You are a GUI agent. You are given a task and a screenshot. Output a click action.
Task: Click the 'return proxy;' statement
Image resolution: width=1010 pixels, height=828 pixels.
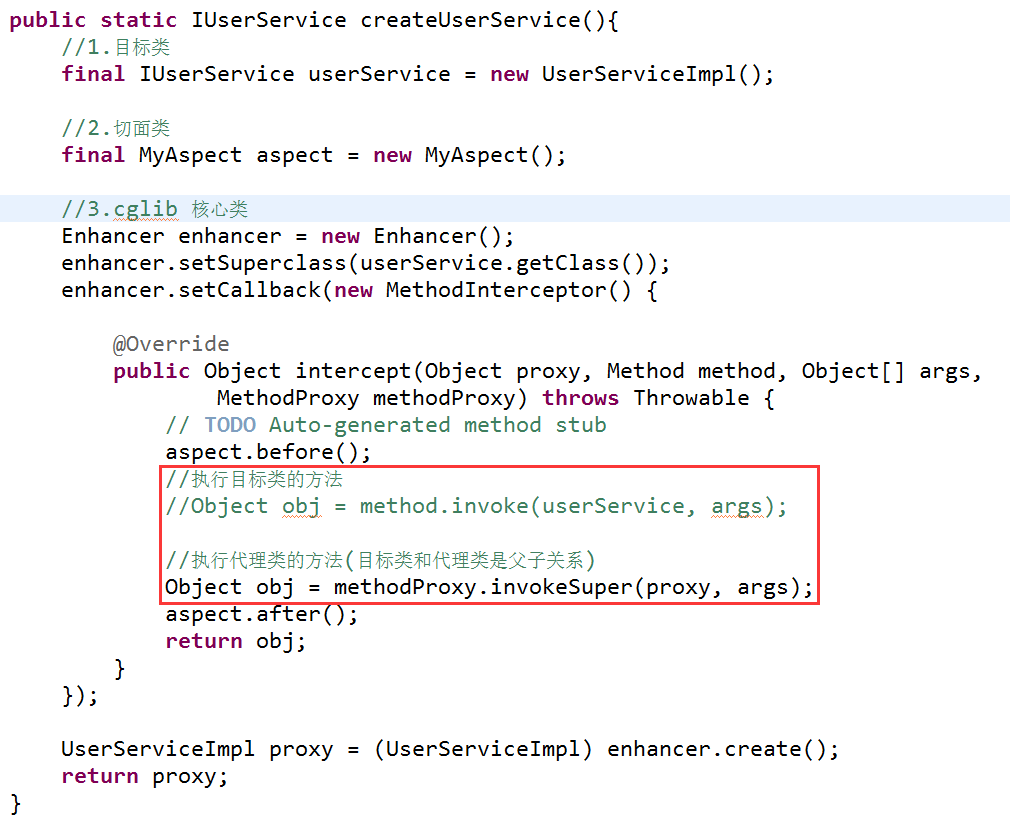(x=145, y=776)
